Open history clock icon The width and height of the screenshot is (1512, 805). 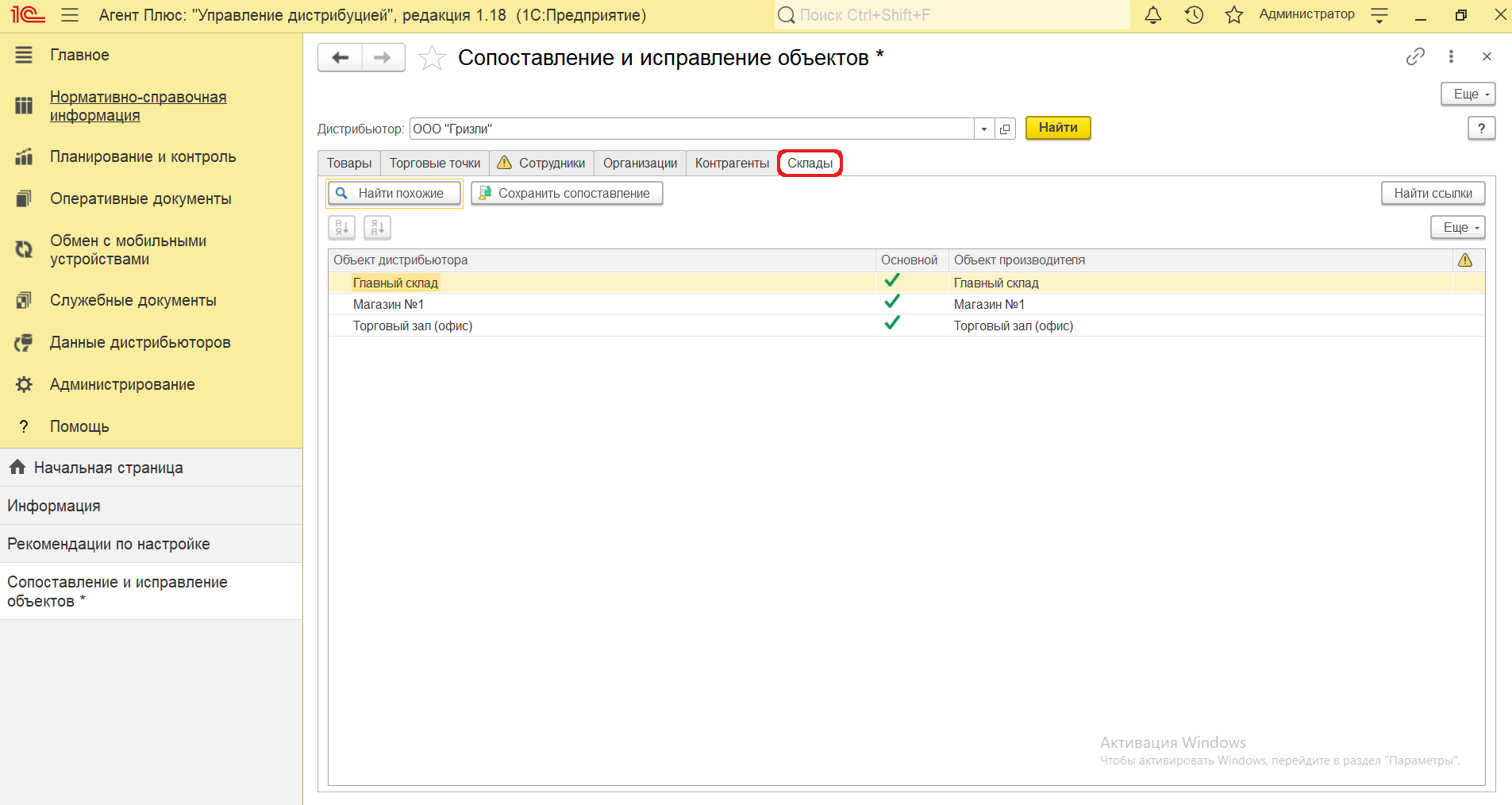pyautogui.click(x=1194, y=15)
